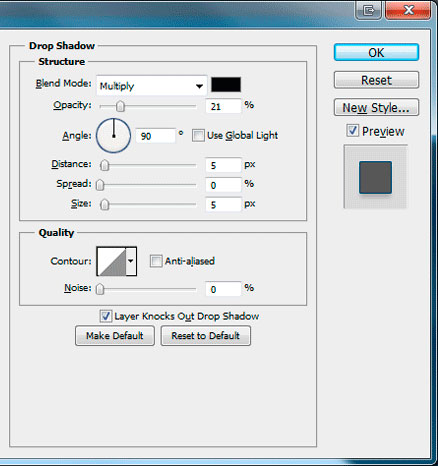Click the Distance slider handle
The image size is (438, 466).
105,165
